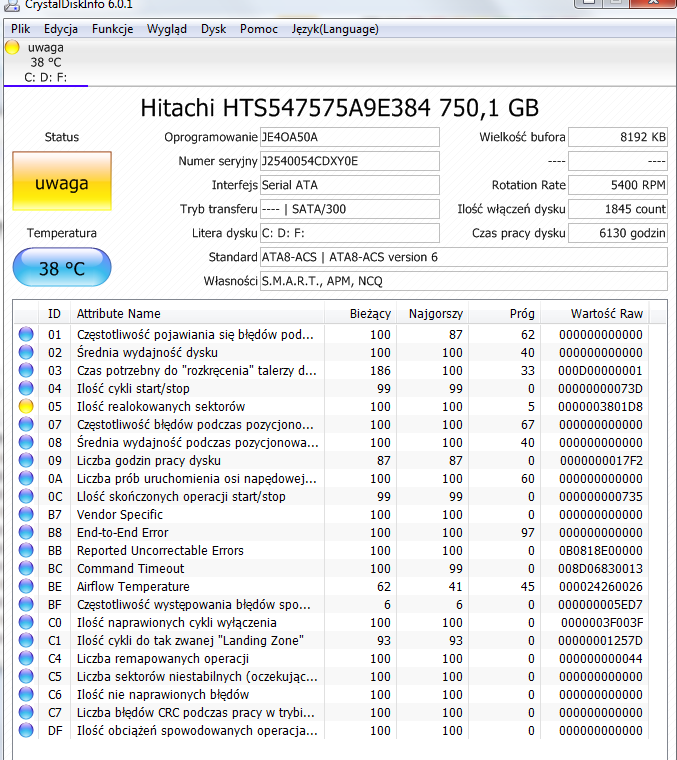This screenshot has height=760, width=677.
Task: Click the blue status icon for attribute 03
Action: click(x=26, y=370)
